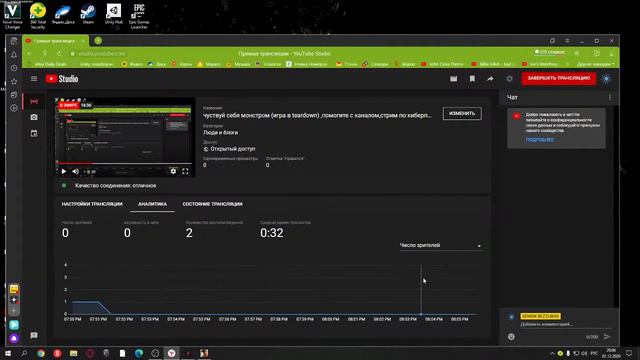Open Windows Start menu
The image size is (640, 360).
(x=8, y=353)
